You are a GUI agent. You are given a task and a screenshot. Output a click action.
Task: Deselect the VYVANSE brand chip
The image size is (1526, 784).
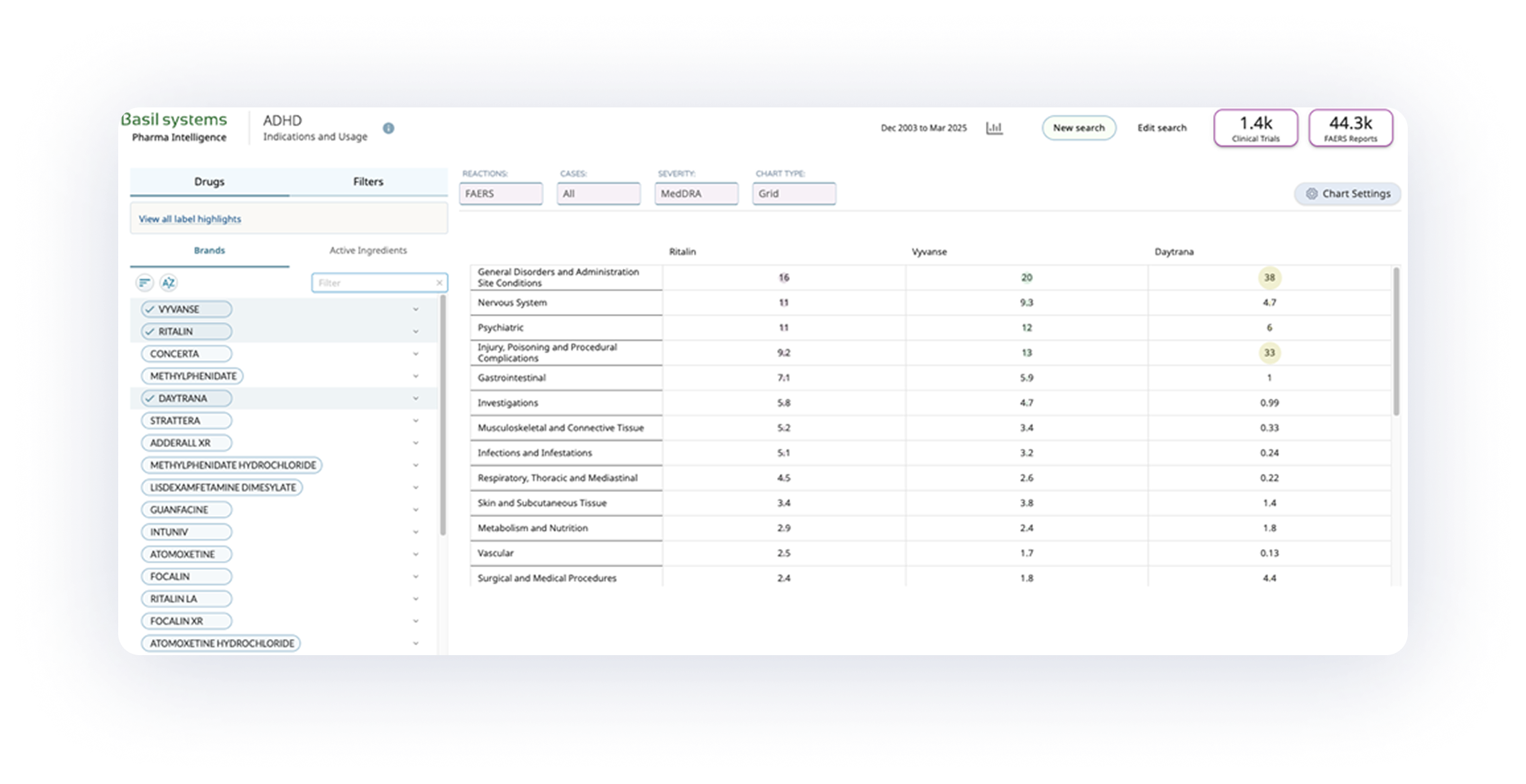186,309
